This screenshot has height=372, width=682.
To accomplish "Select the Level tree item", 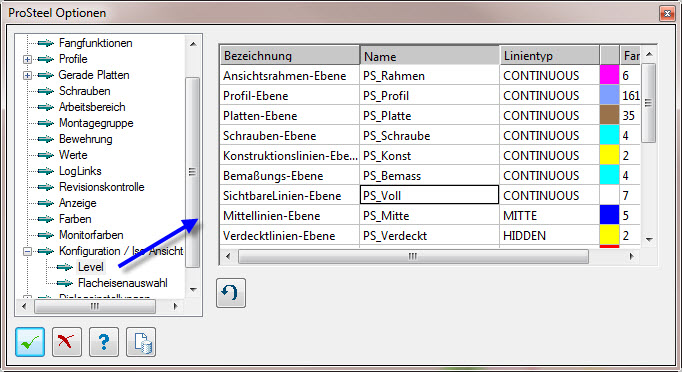I will (90, 267).
